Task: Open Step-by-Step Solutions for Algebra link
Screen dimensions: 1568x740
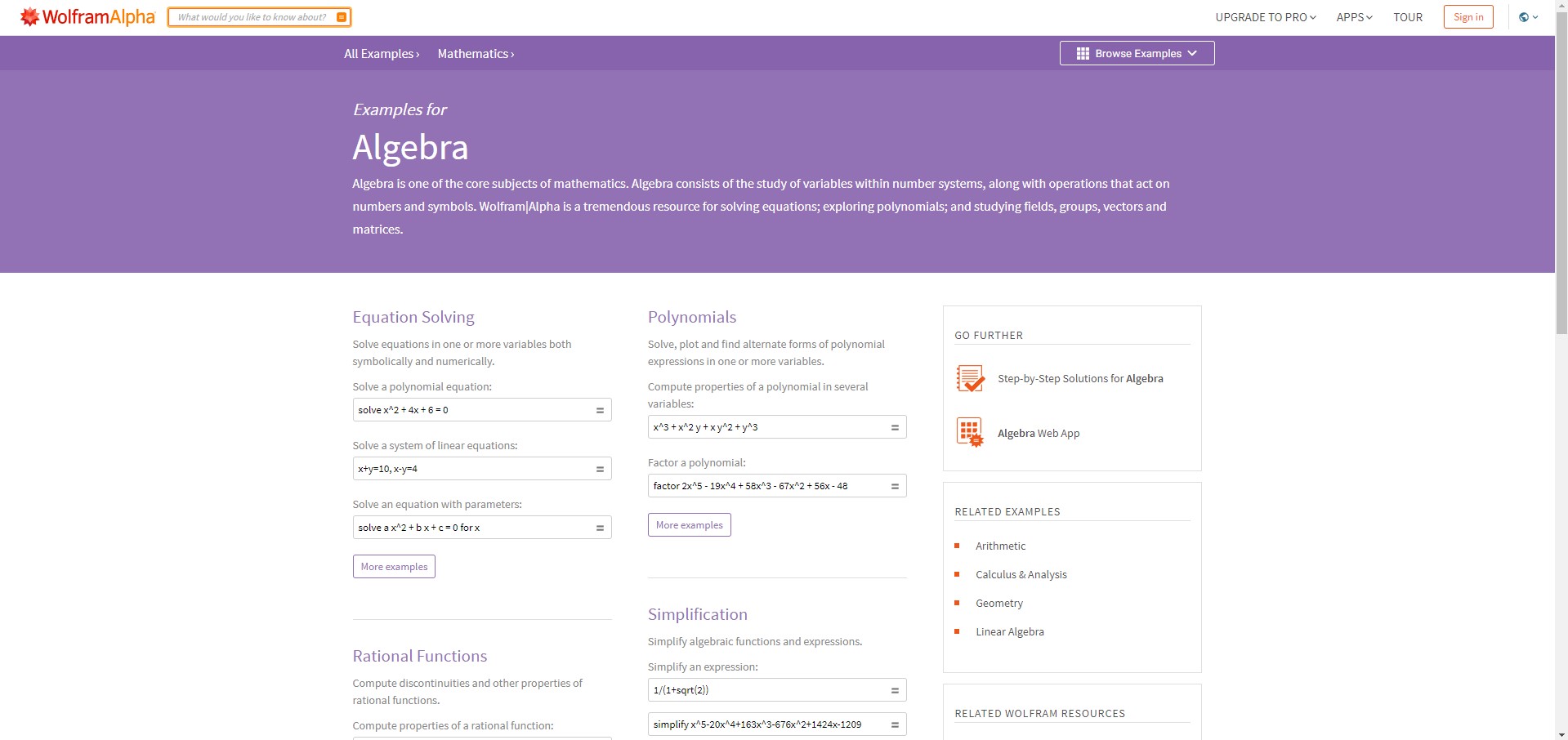Action: 1080,378
